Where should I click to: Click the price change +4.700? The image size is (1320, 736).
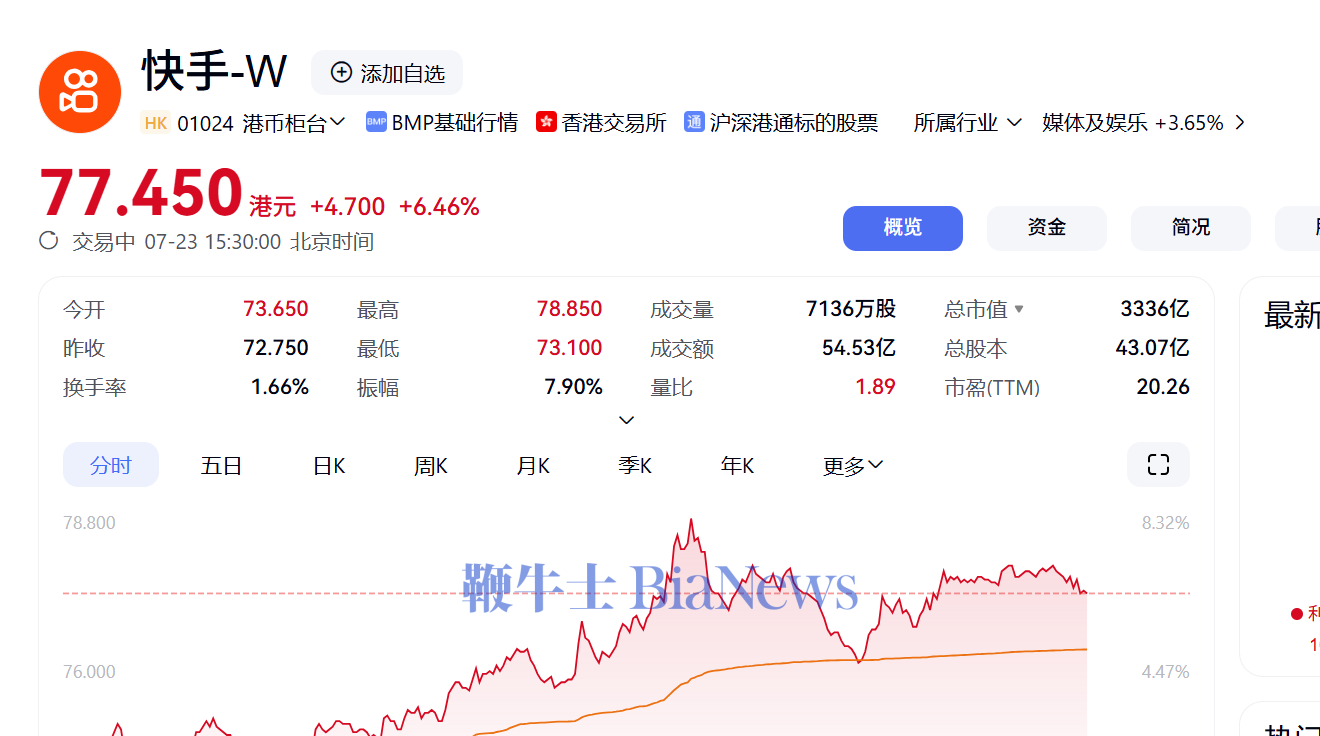(347, 207)
